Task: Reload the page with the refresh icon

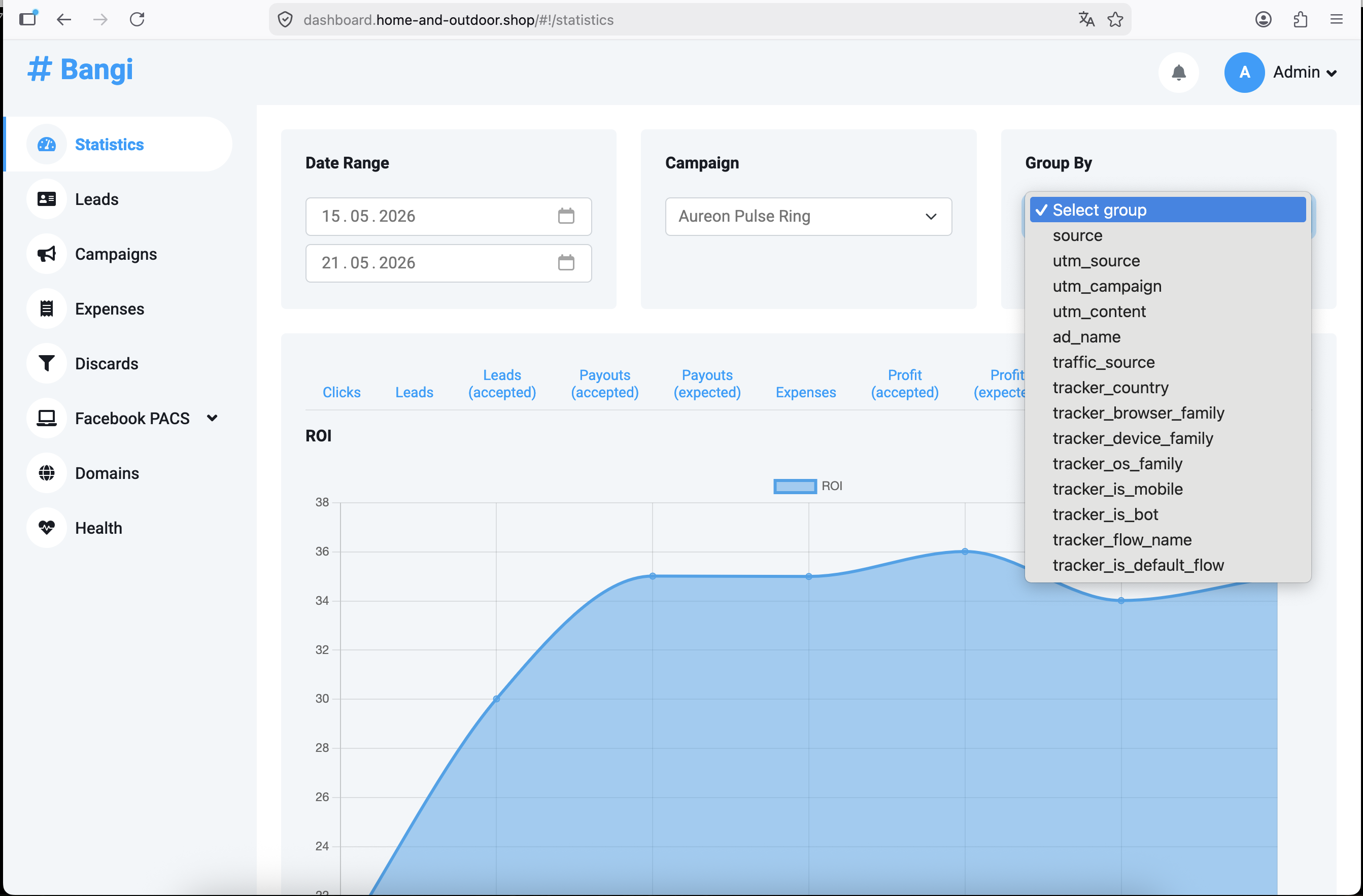Action: click(137, 19)
